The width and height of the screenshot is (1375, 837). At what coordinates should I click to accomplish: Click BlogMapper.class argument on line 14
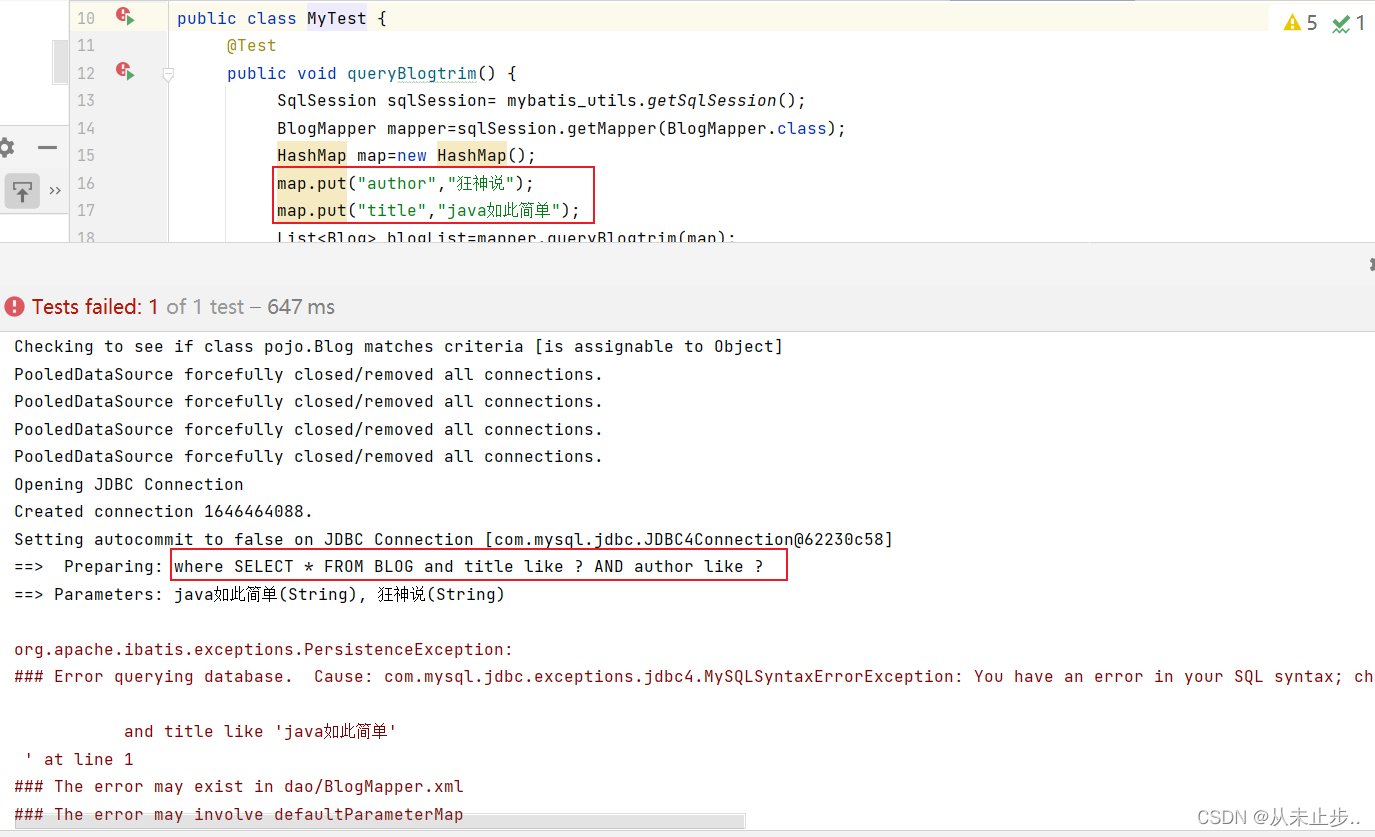pos(747,128)
